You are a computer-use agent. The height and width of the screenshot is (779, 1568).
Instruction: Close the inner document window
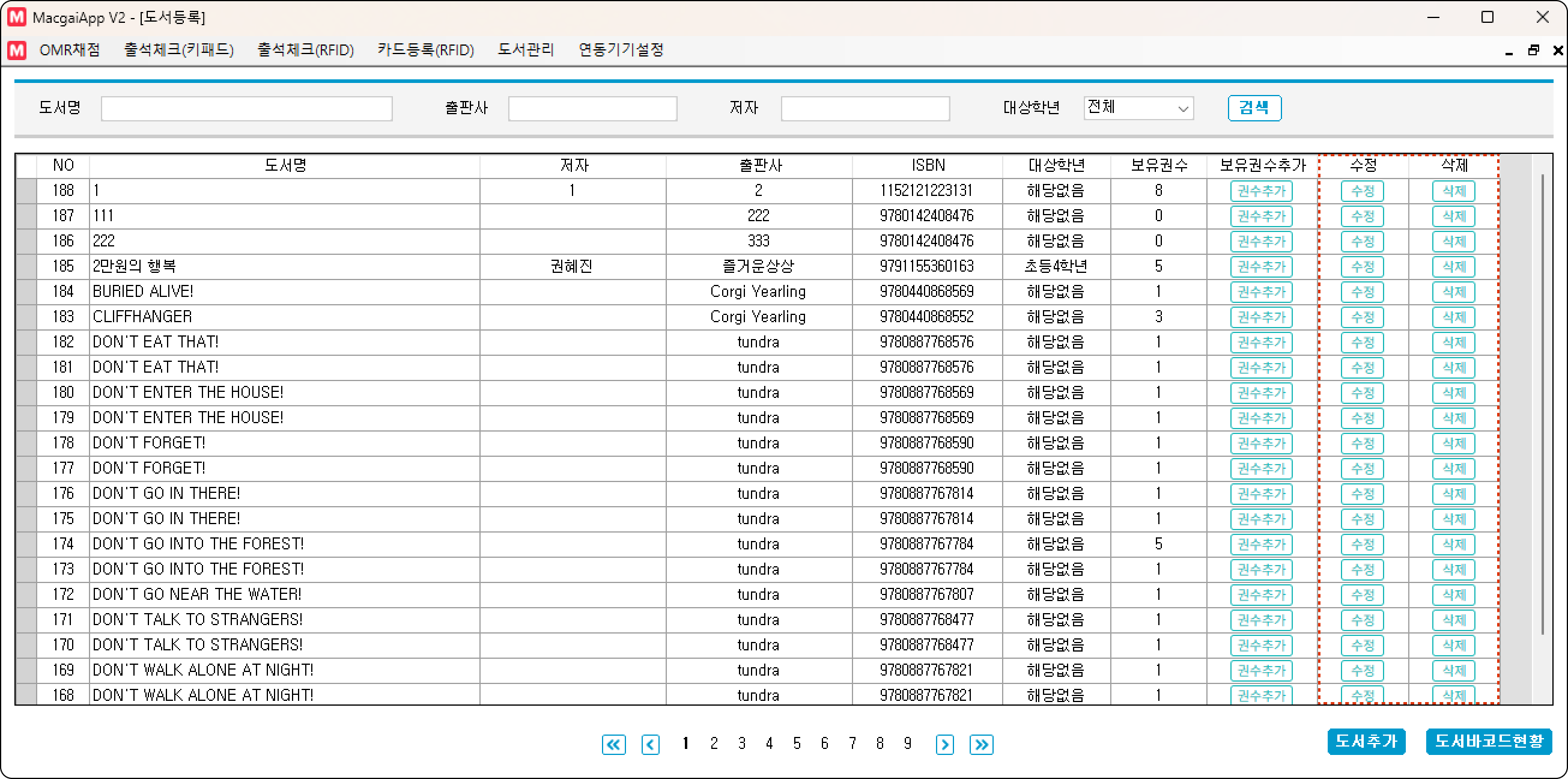point(1558,50)
